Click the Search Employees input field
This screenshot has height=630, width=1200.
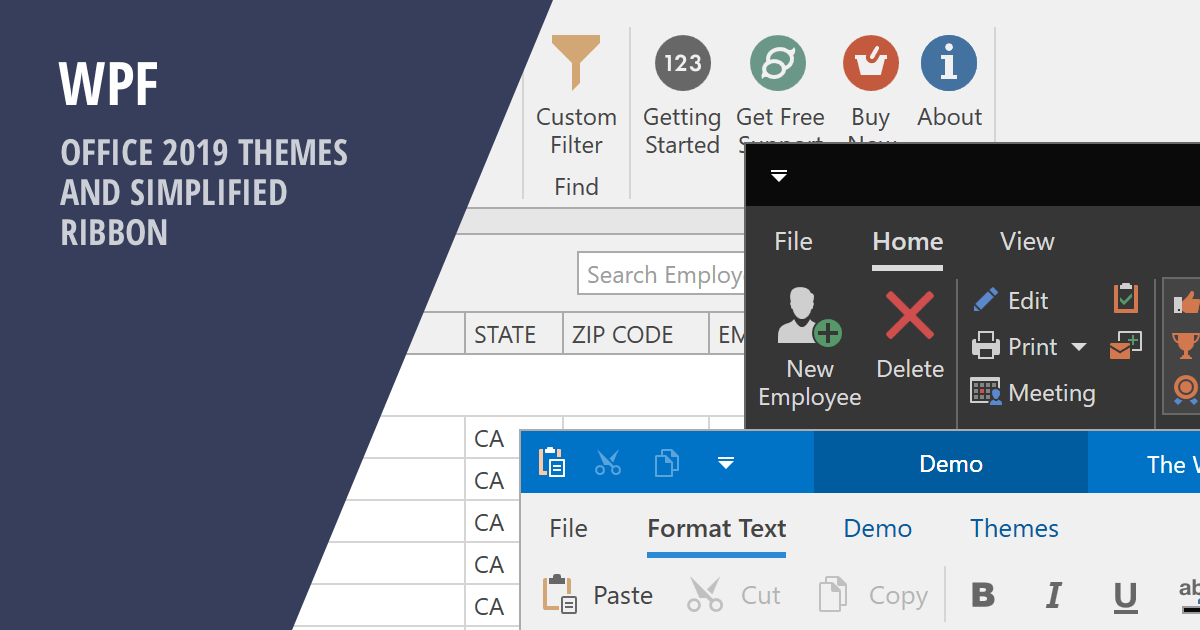click(x=662, y=275)
